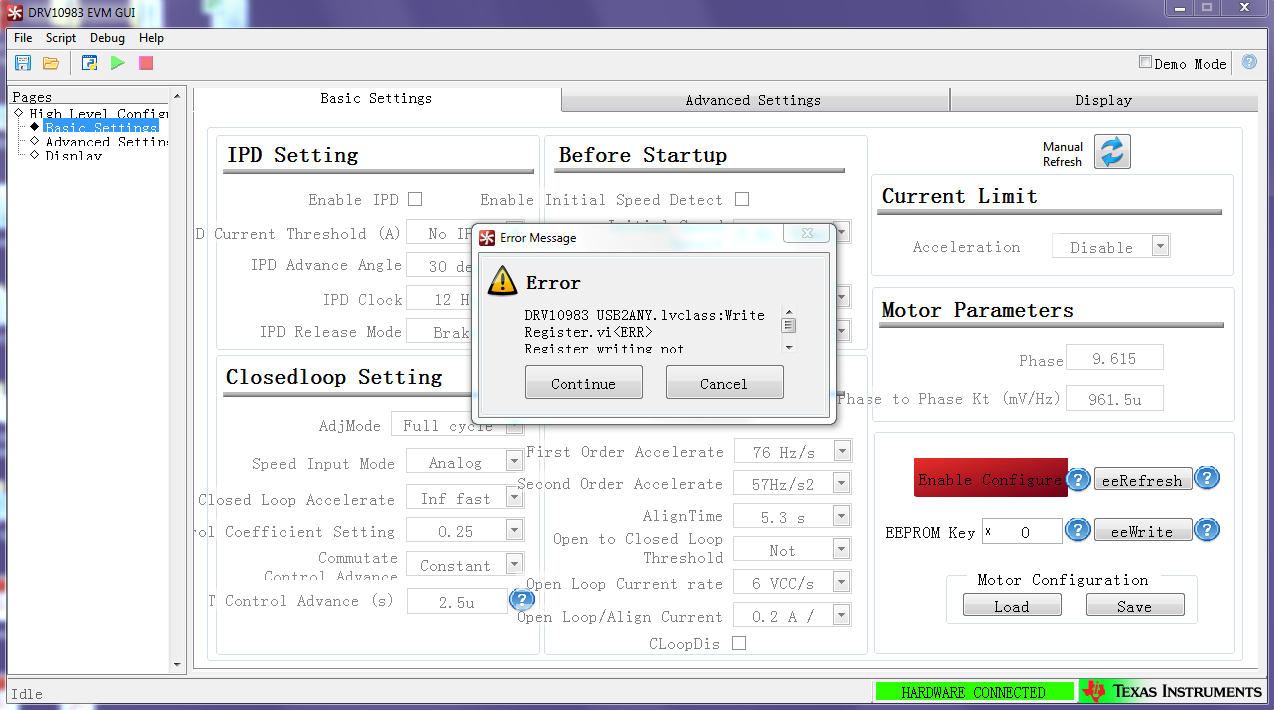This screenshot has height=710, width=1274.
Task: Click Pages panel scroll down arrow
Action: 178,664
